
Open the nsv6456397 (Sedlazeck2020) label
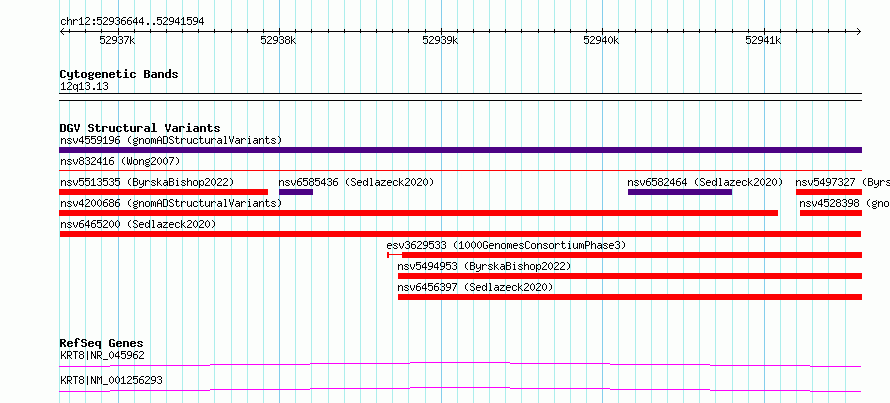(475, 287)
